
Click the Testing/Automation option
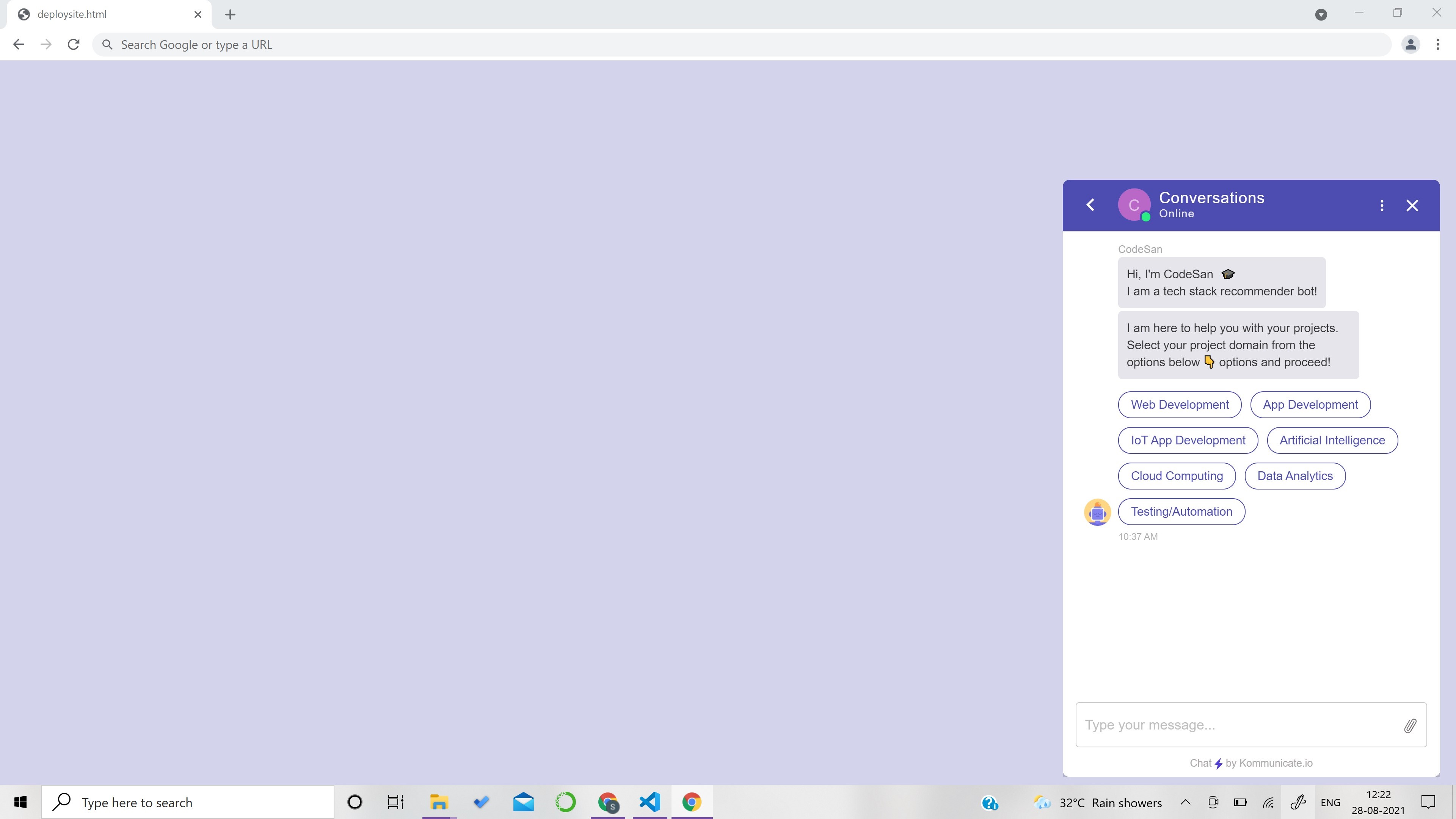(x=1181, y=511)
